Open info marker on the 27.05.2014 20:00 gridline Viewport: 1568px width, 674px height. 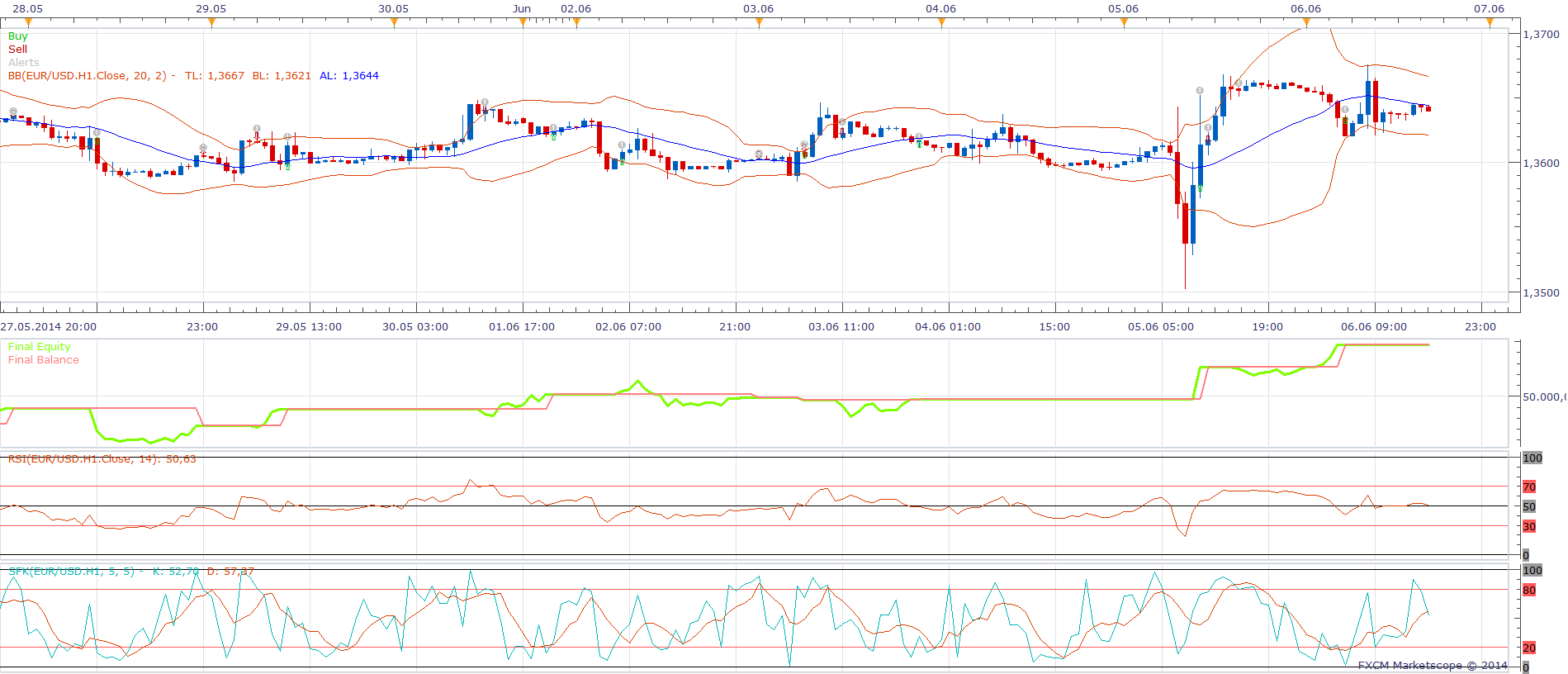[x=97, y=133]
